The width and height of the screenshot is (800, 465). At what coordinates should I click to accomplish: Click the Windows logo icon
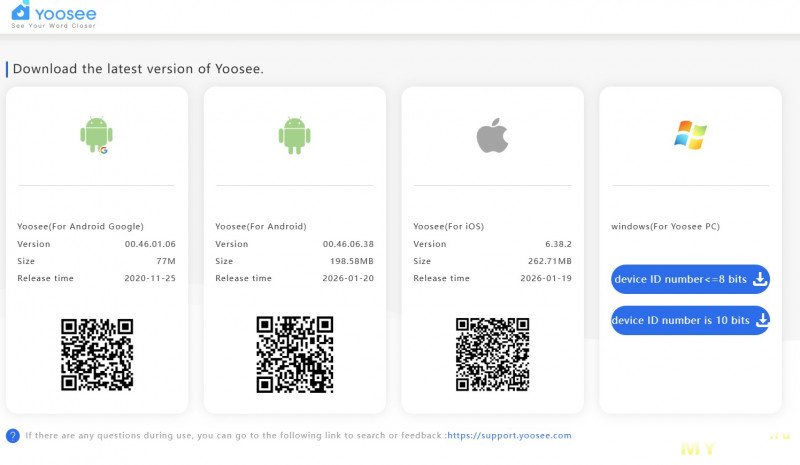pos(690,135)
